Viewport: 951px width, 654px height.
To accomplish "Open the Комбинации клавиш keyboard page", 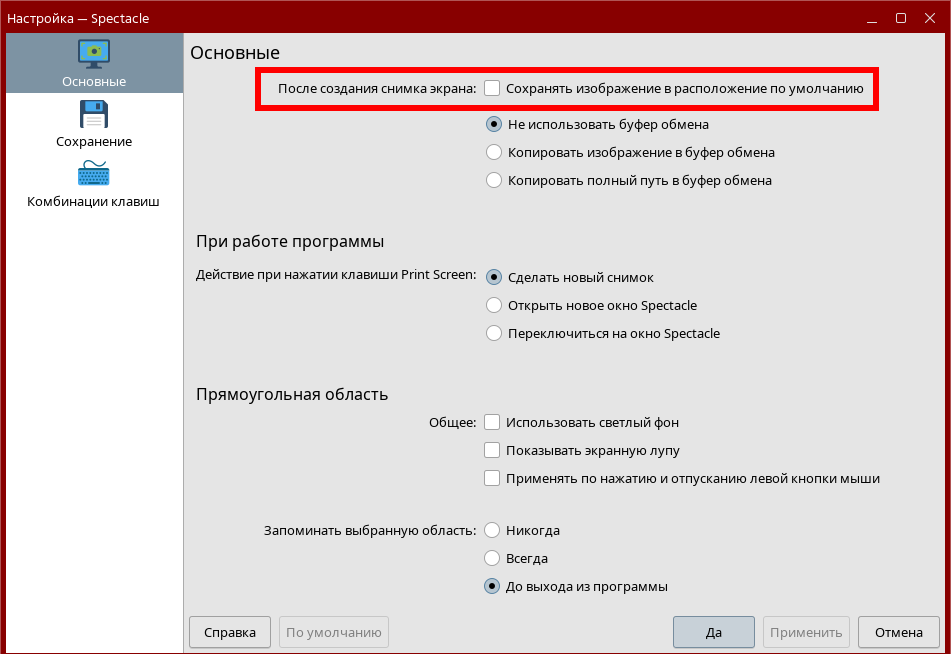I will click(94, 184).
